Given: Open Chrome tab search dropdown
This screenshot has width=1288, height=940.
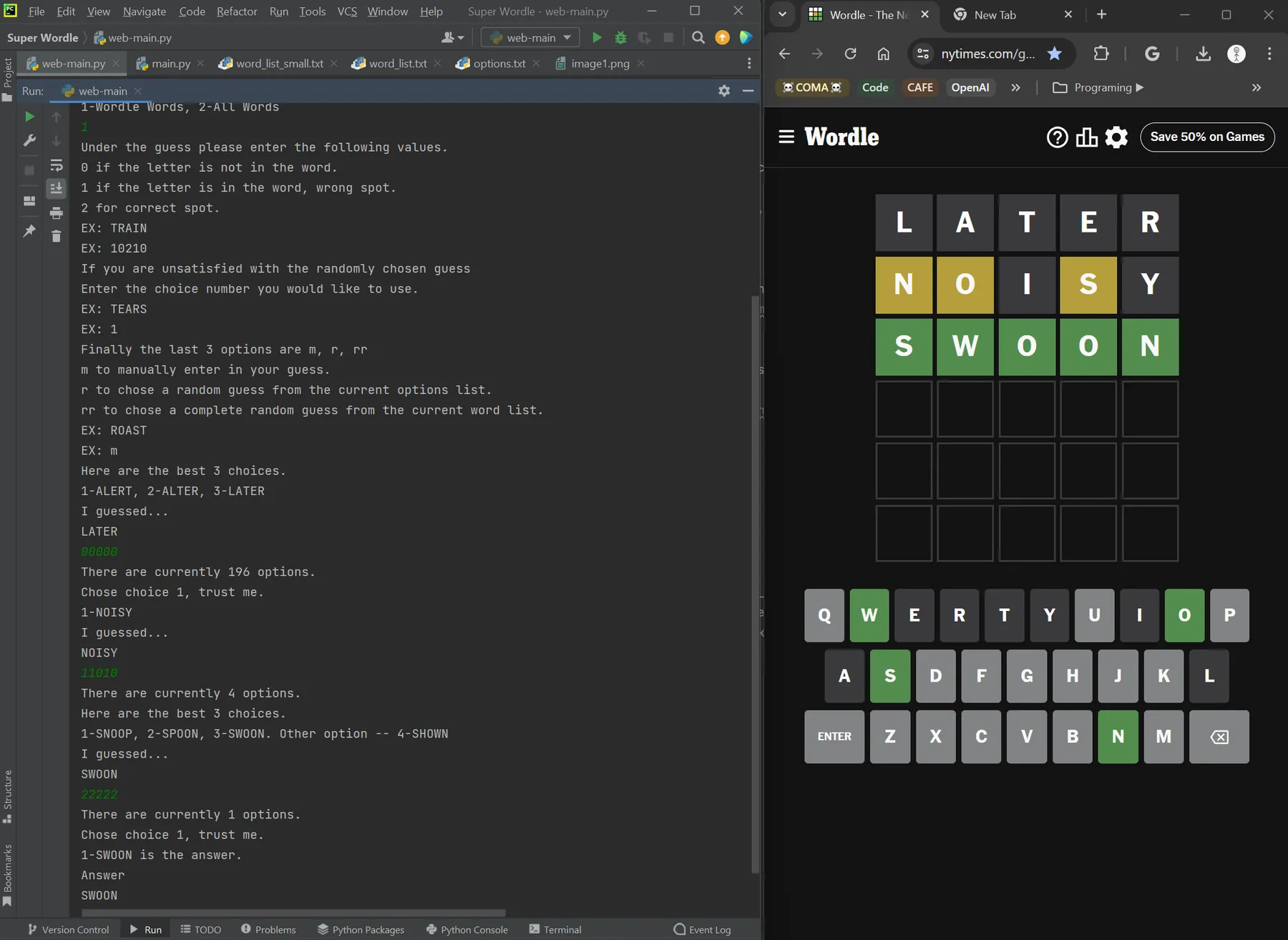Looking at the screenshot, I should [x=782, y=14].
